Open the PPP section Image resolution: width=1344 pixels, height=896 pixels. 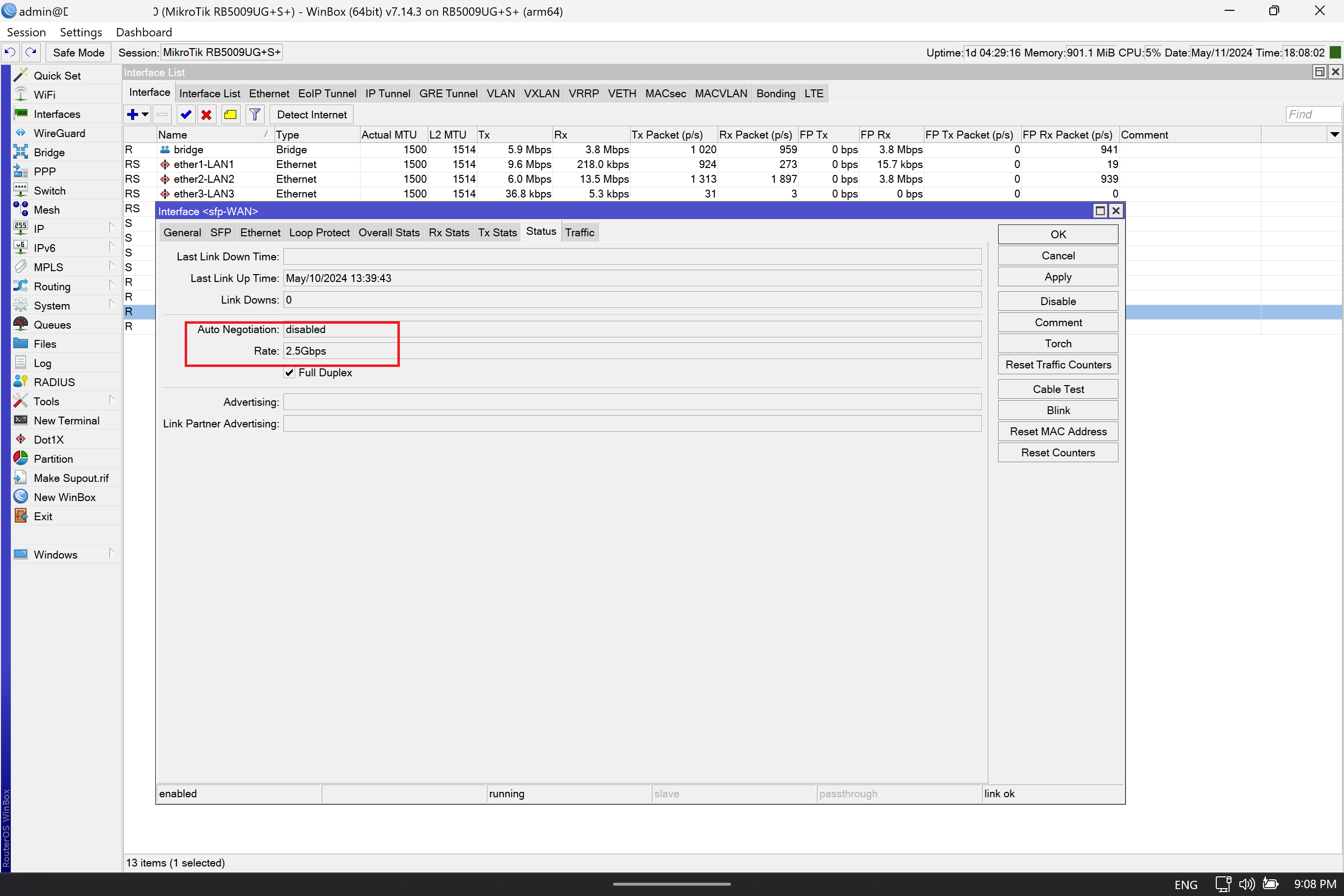tap(45, 171)
